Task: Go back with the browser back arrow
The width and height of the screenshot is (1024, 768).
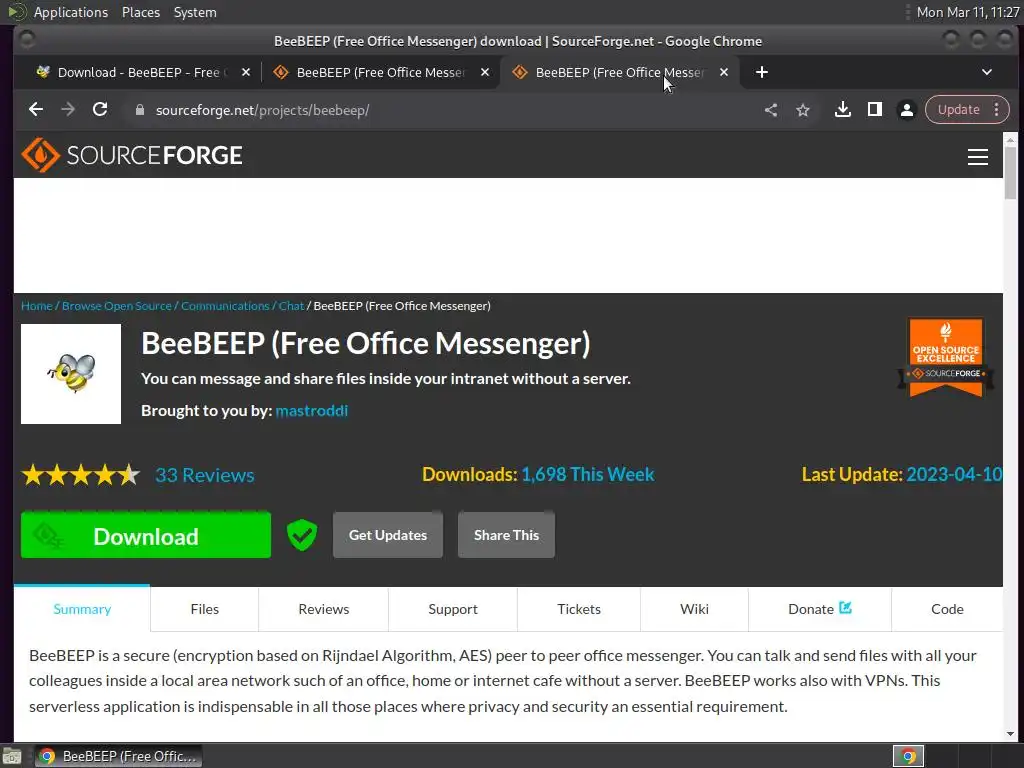Action: click(x=36, y=110)
